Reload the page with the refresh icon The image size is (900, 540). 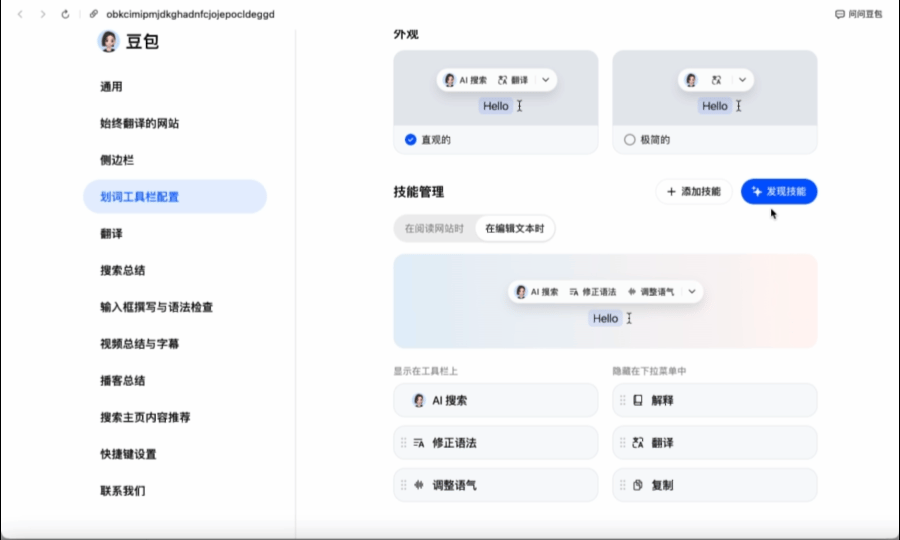[65, 14]
